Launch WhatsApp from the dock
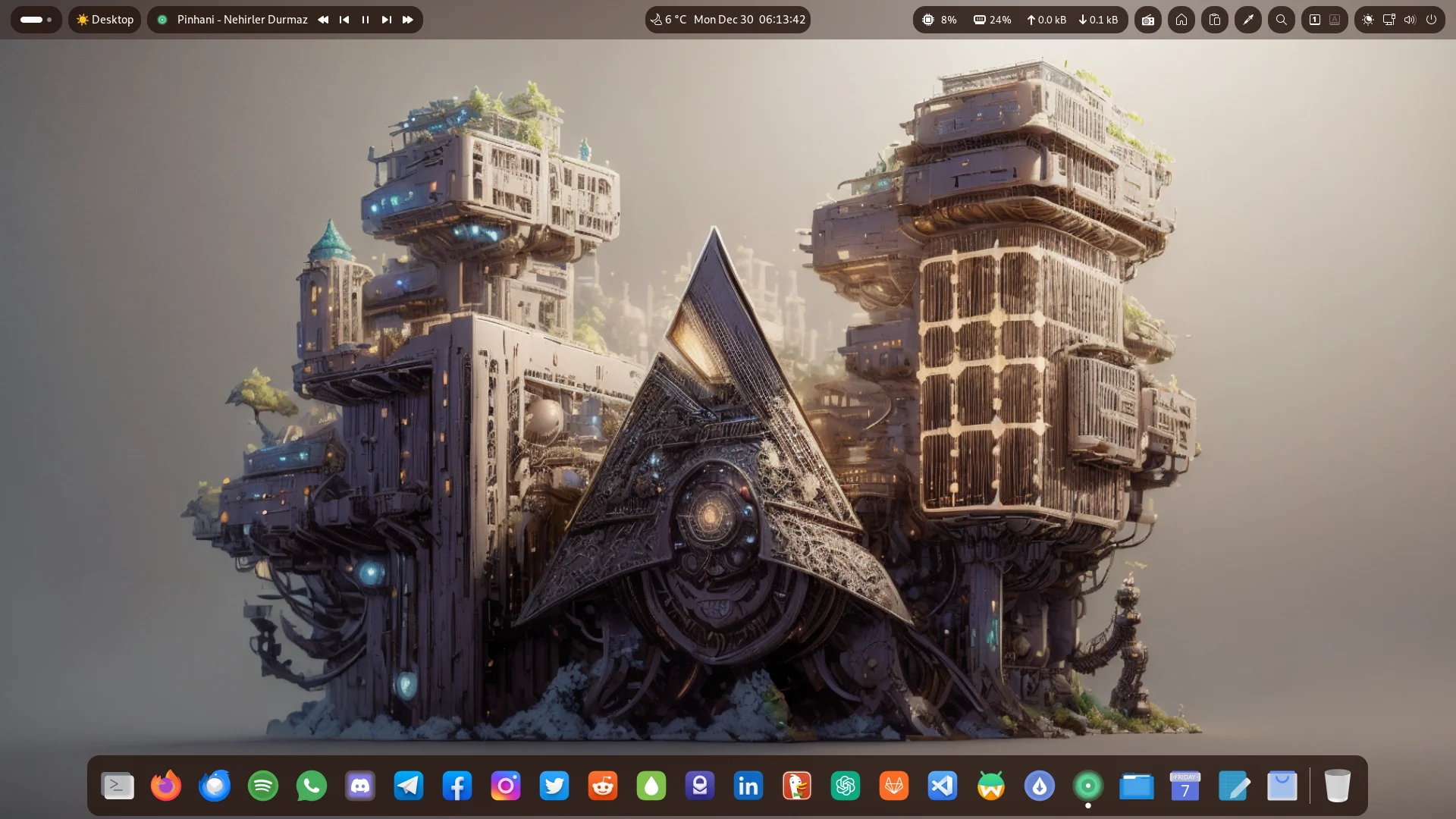This screenshot has height=819, width=1456. 312,786
